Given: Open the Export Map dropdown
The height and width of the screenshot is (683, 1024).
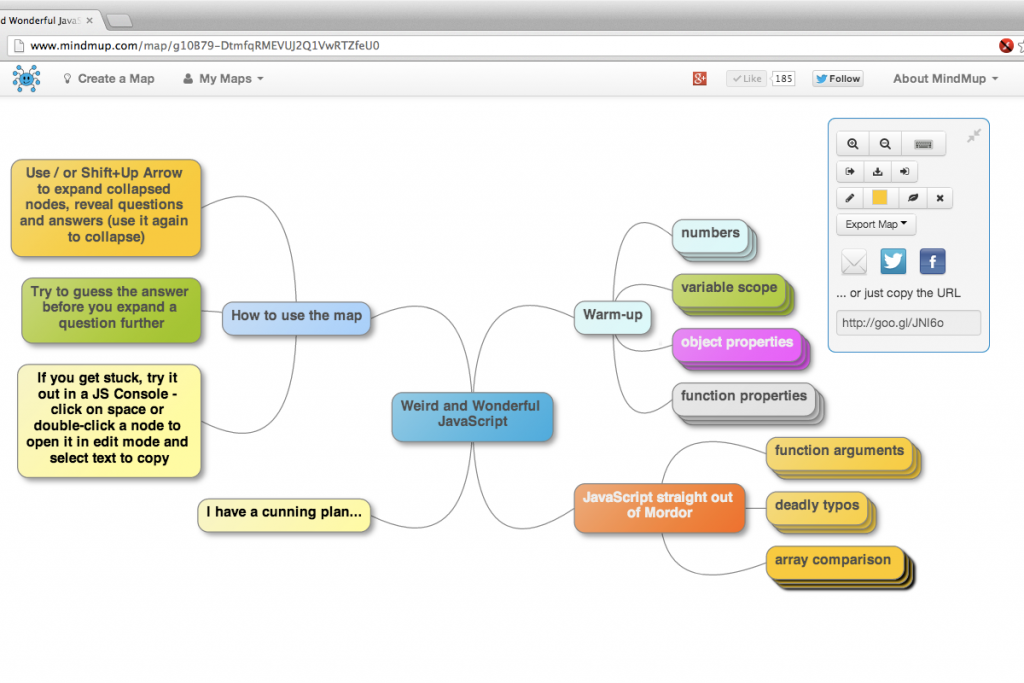Looking at the screenshot, I should [876, 224].
